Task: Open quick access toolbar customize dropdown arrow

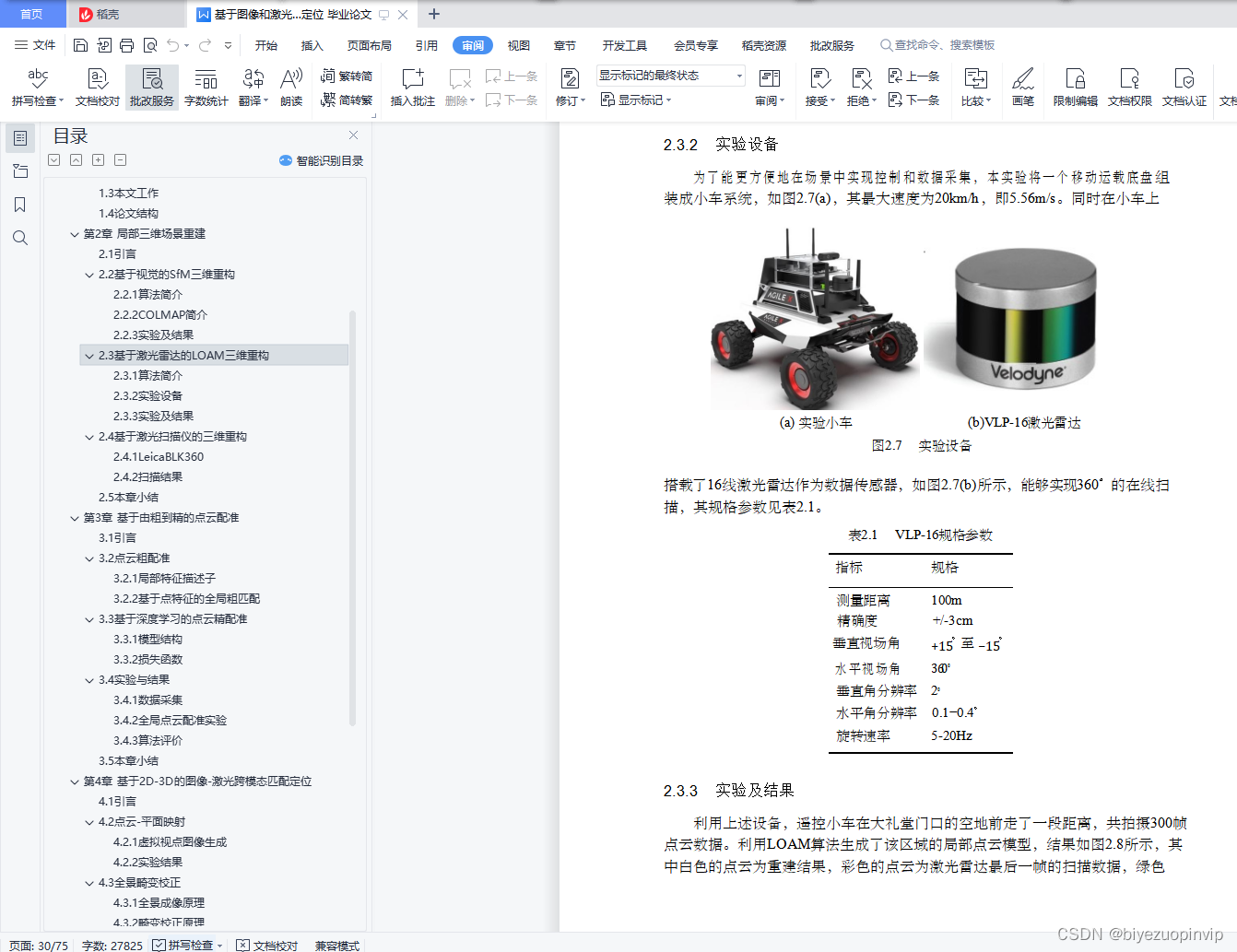Action: tap(228, 45)
